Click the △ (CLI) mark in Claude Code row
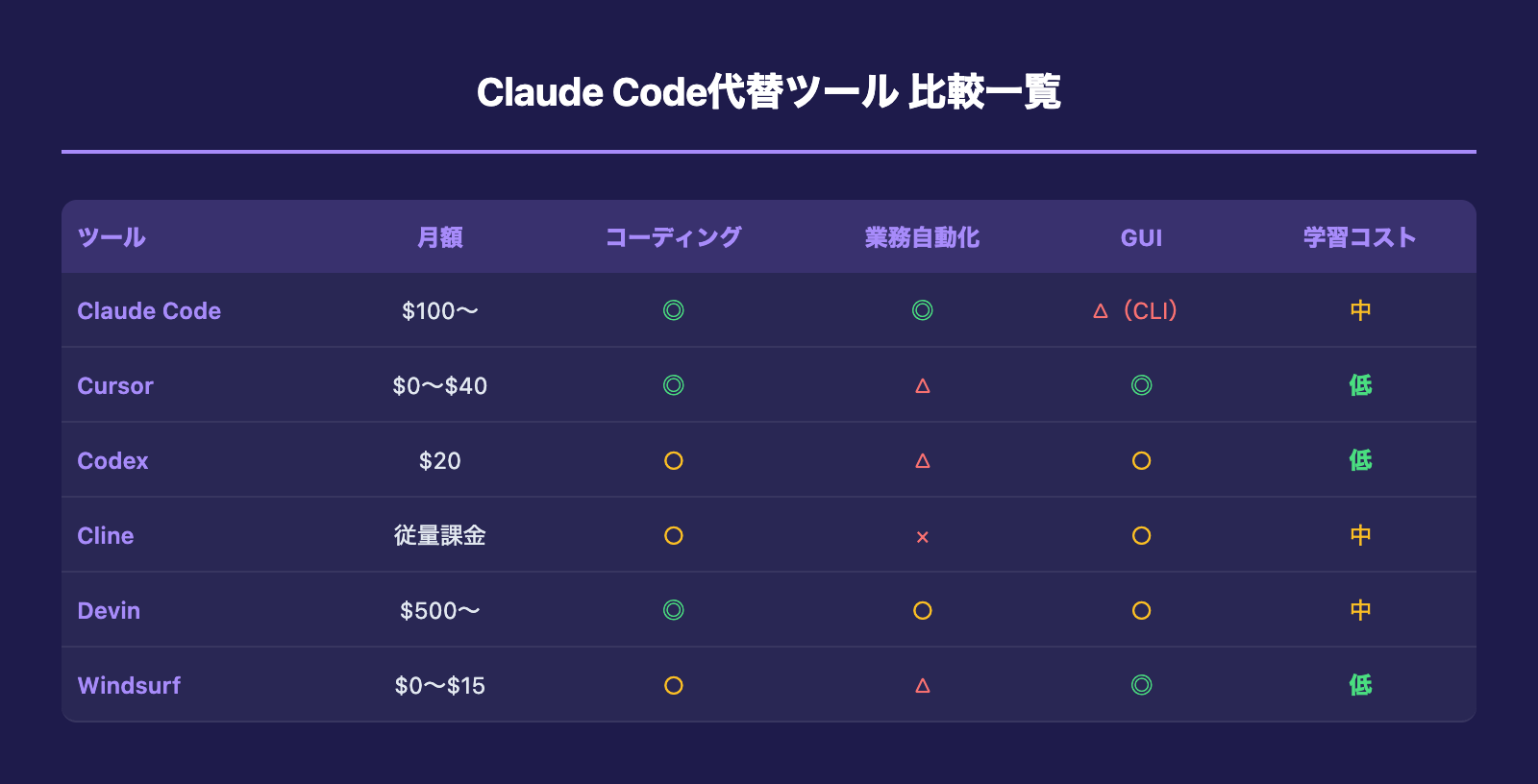 1135,311
